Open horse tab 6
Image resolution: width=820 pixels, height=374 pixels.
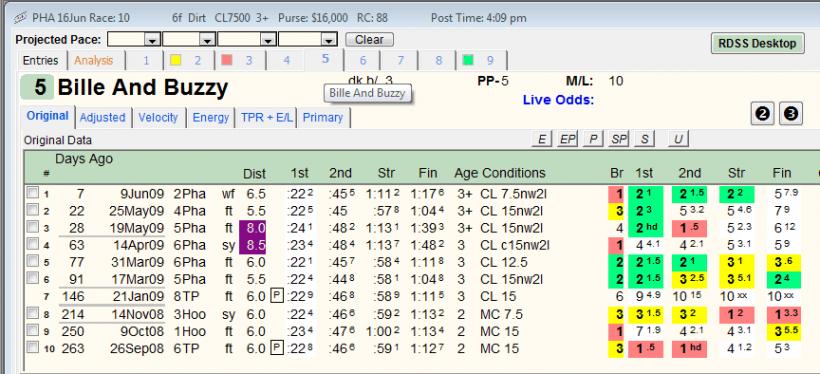(363, 60)
